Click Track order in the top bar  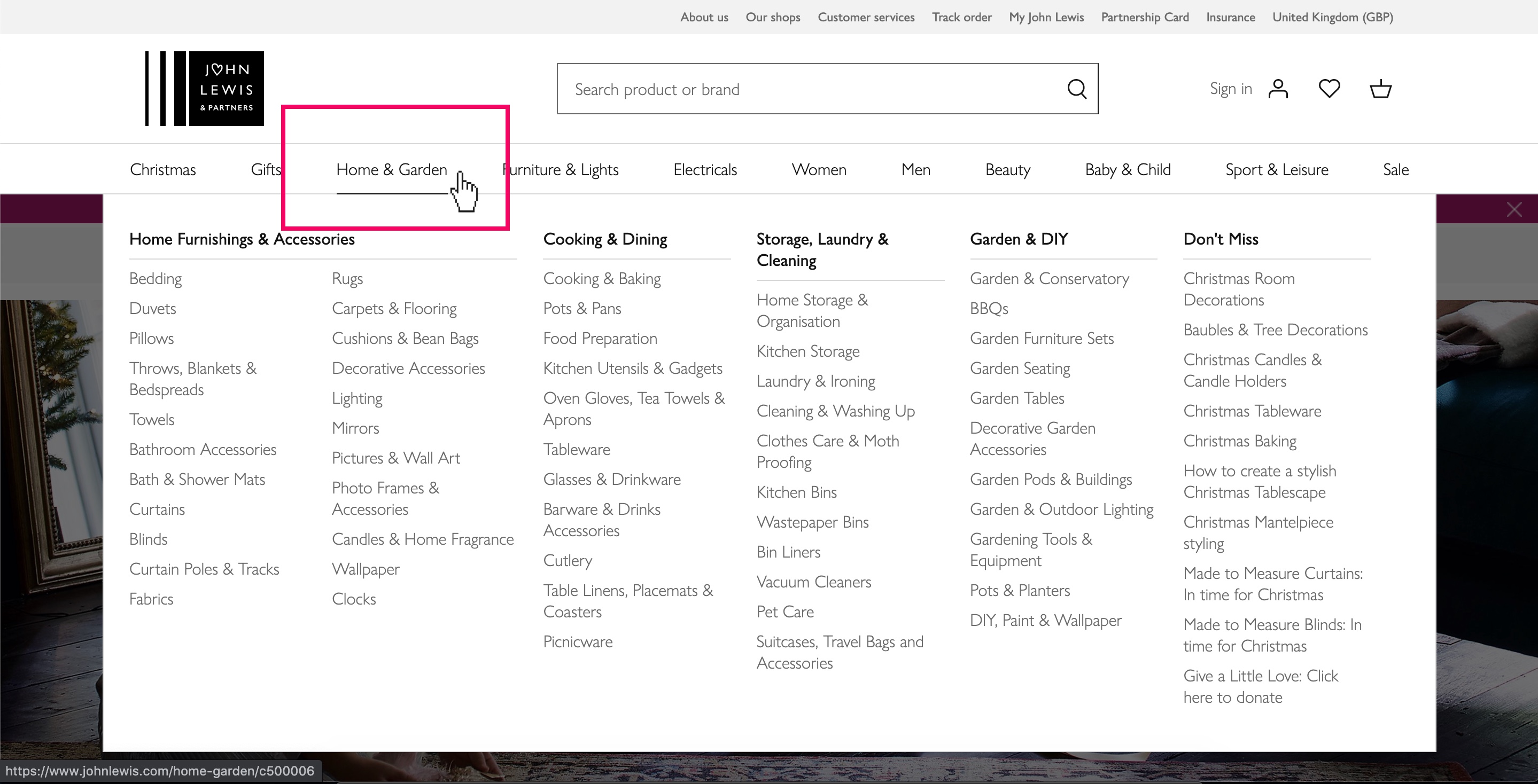point(962,17)
